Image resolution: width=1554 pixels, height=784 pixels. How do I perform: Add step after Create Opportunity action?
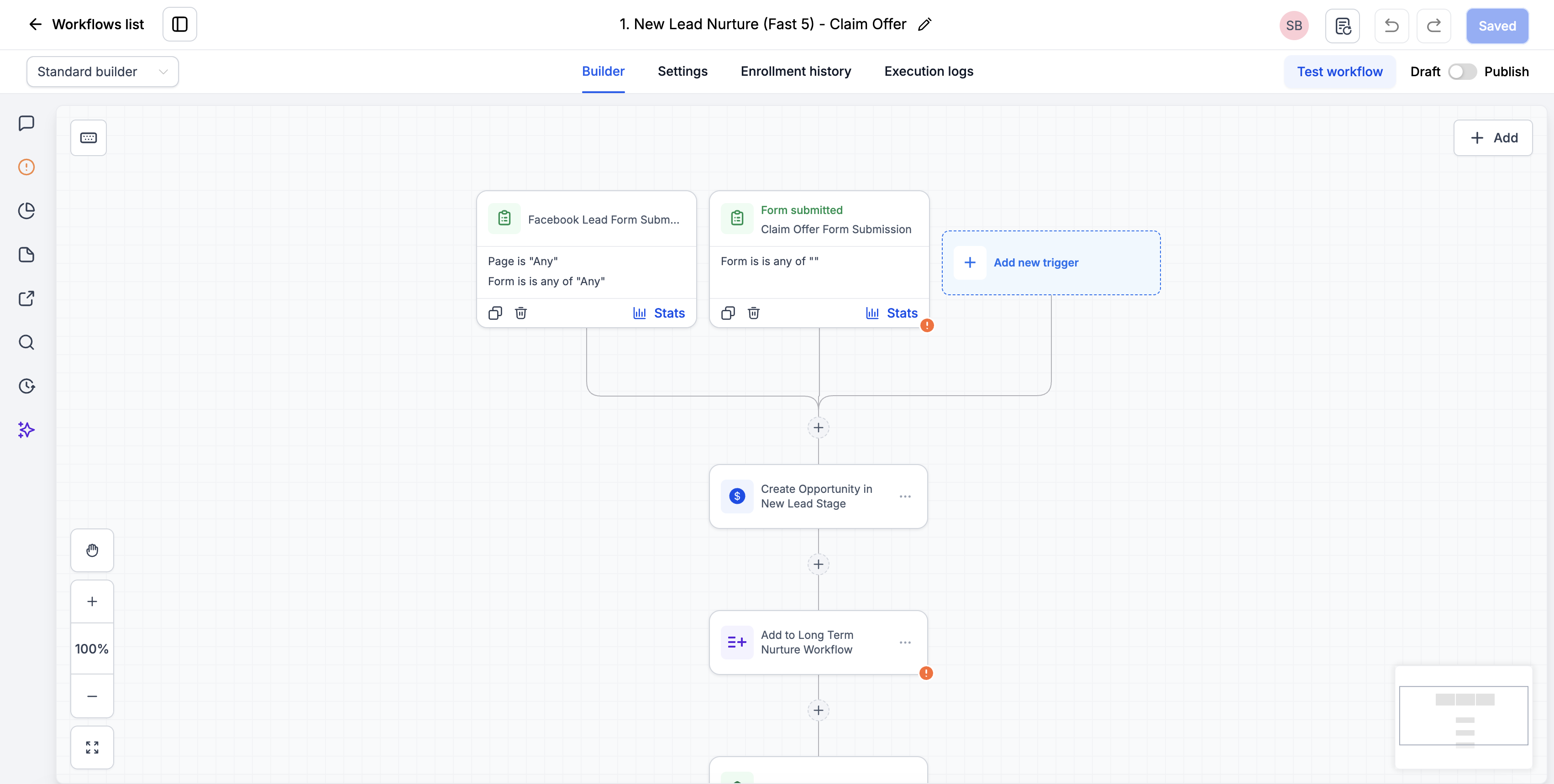pos(819,564)
